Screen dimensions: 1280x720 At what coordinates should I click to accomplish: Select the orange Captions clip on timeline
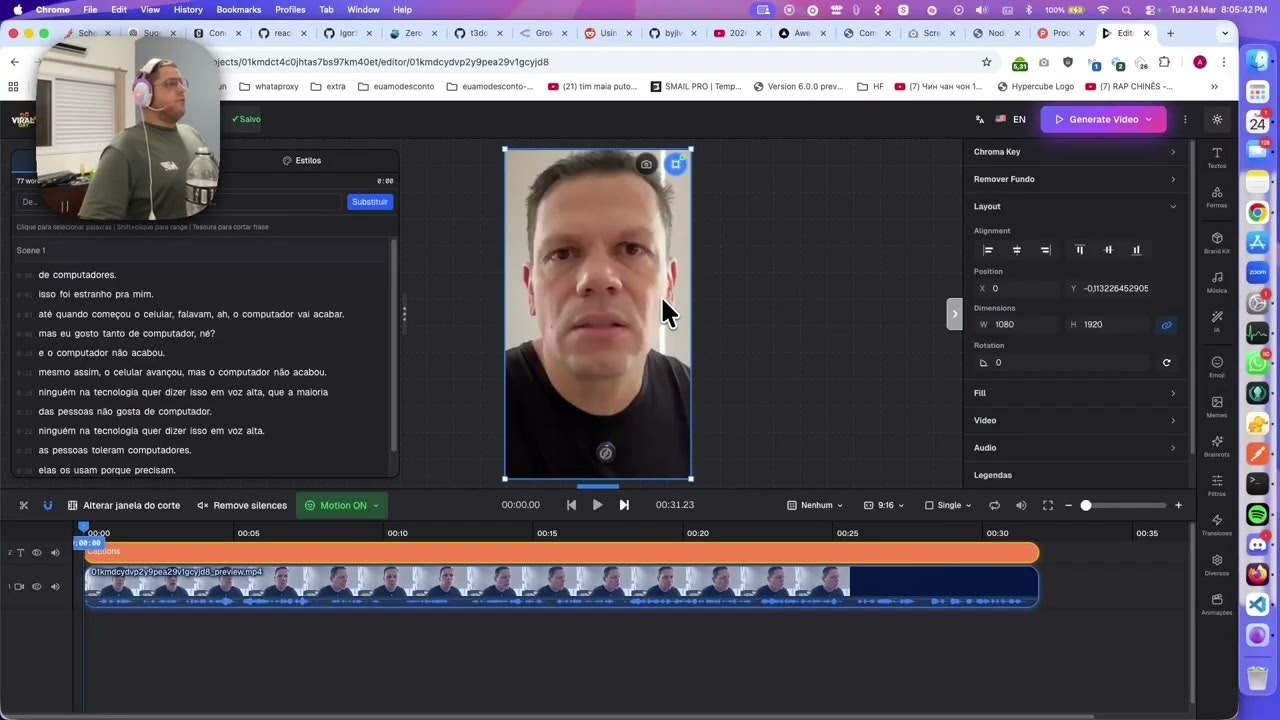pyautogui.click(x=561, y=553)
